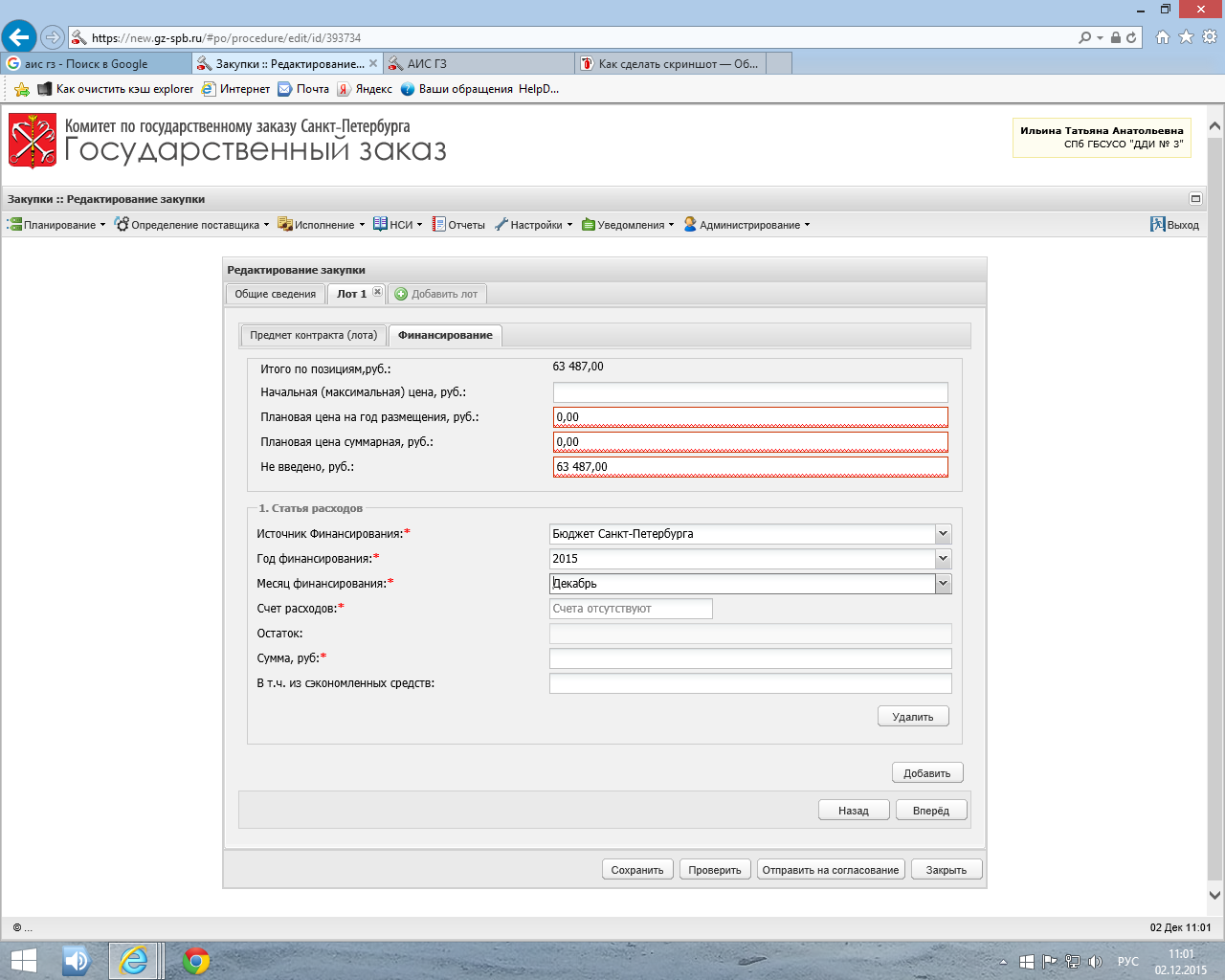Click the Сохранить button
This screenshot has width=1225, height=980.
pos(637,870)
